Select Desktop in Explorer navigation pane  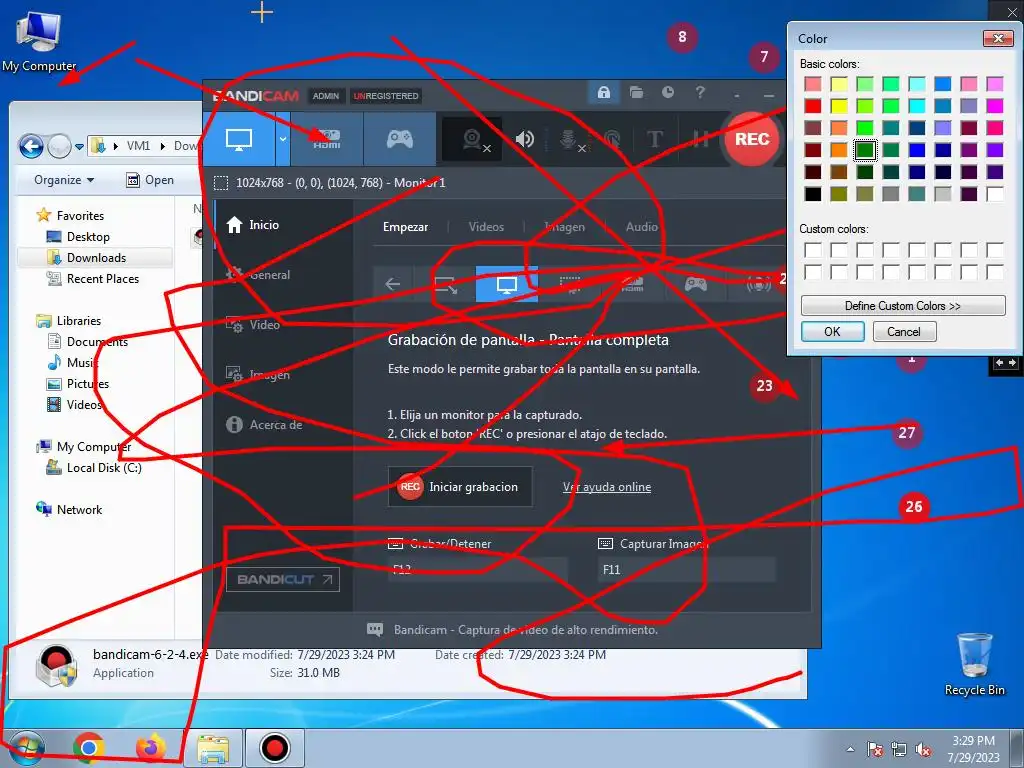pos(88,237)
